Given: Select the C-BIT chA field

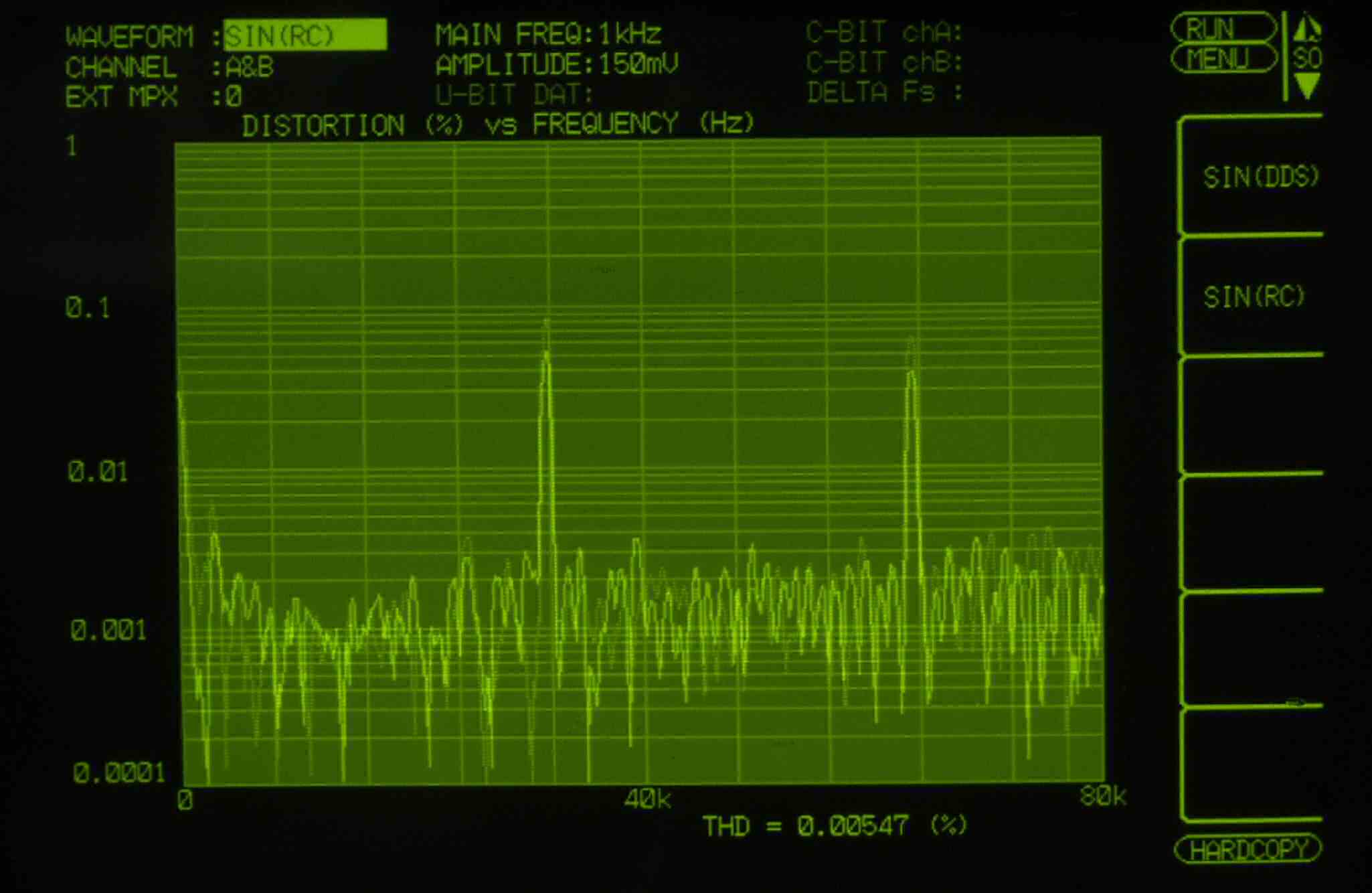Looking at the screenshot, I should click(x=883, y=31).
